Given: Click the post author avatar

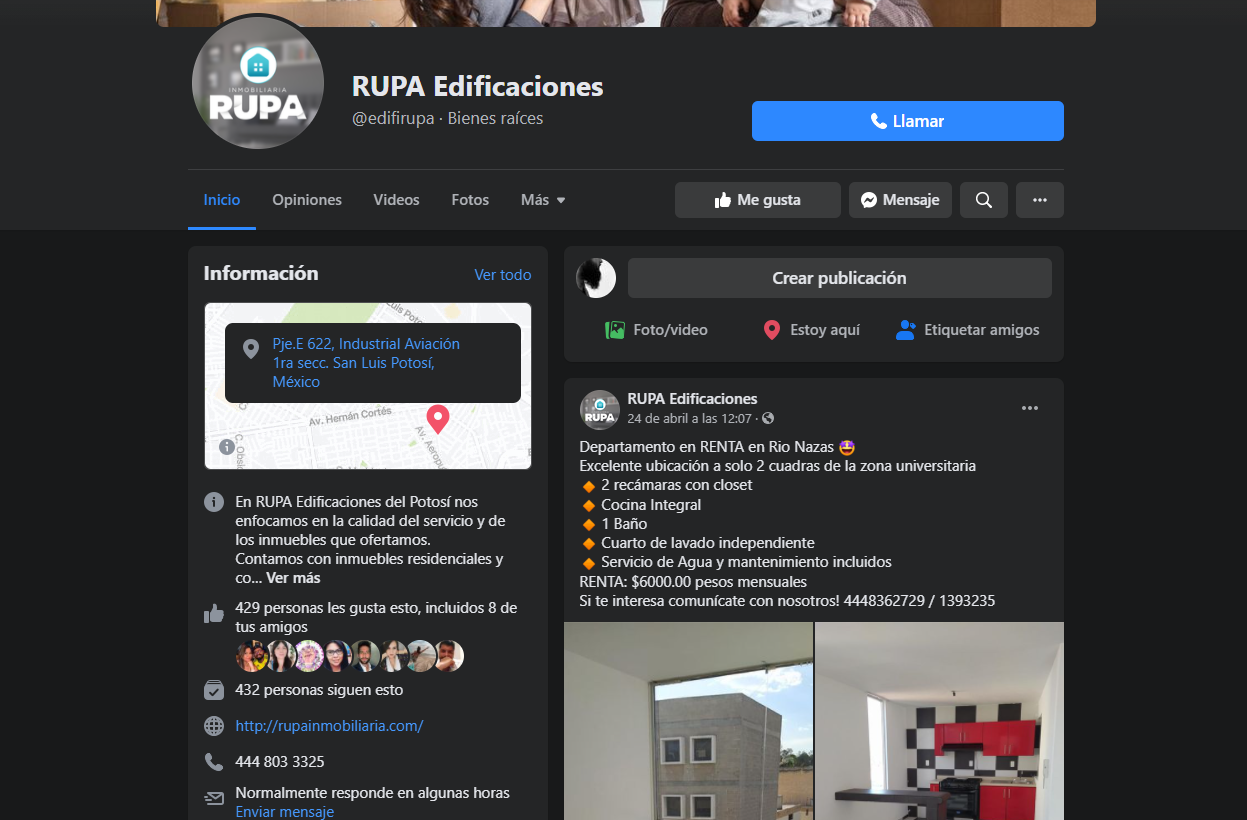Looking at the screenshot, I should [x=600, y=410].
